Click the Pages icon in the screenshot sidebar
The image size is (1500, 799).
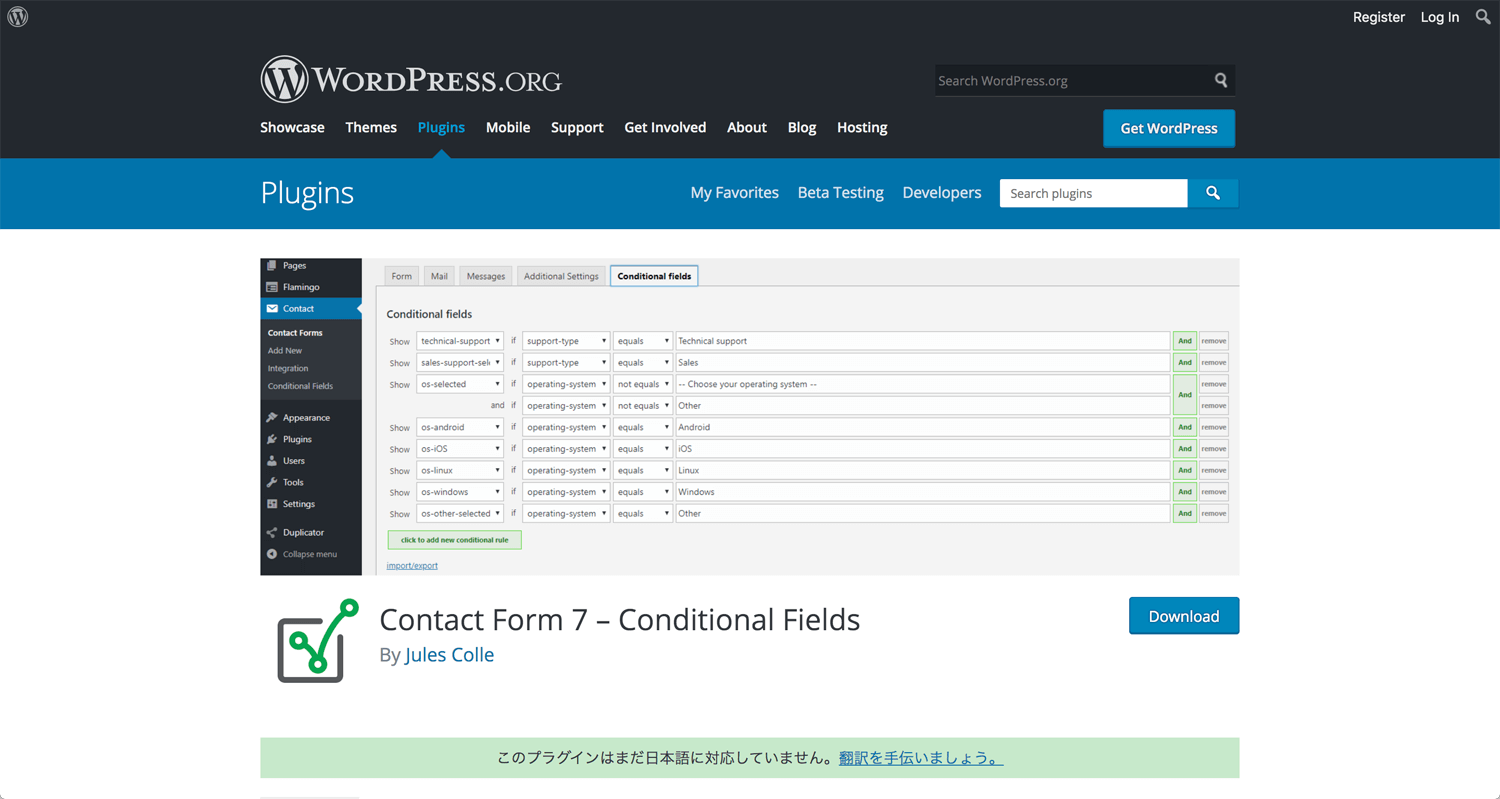point(272,266)
